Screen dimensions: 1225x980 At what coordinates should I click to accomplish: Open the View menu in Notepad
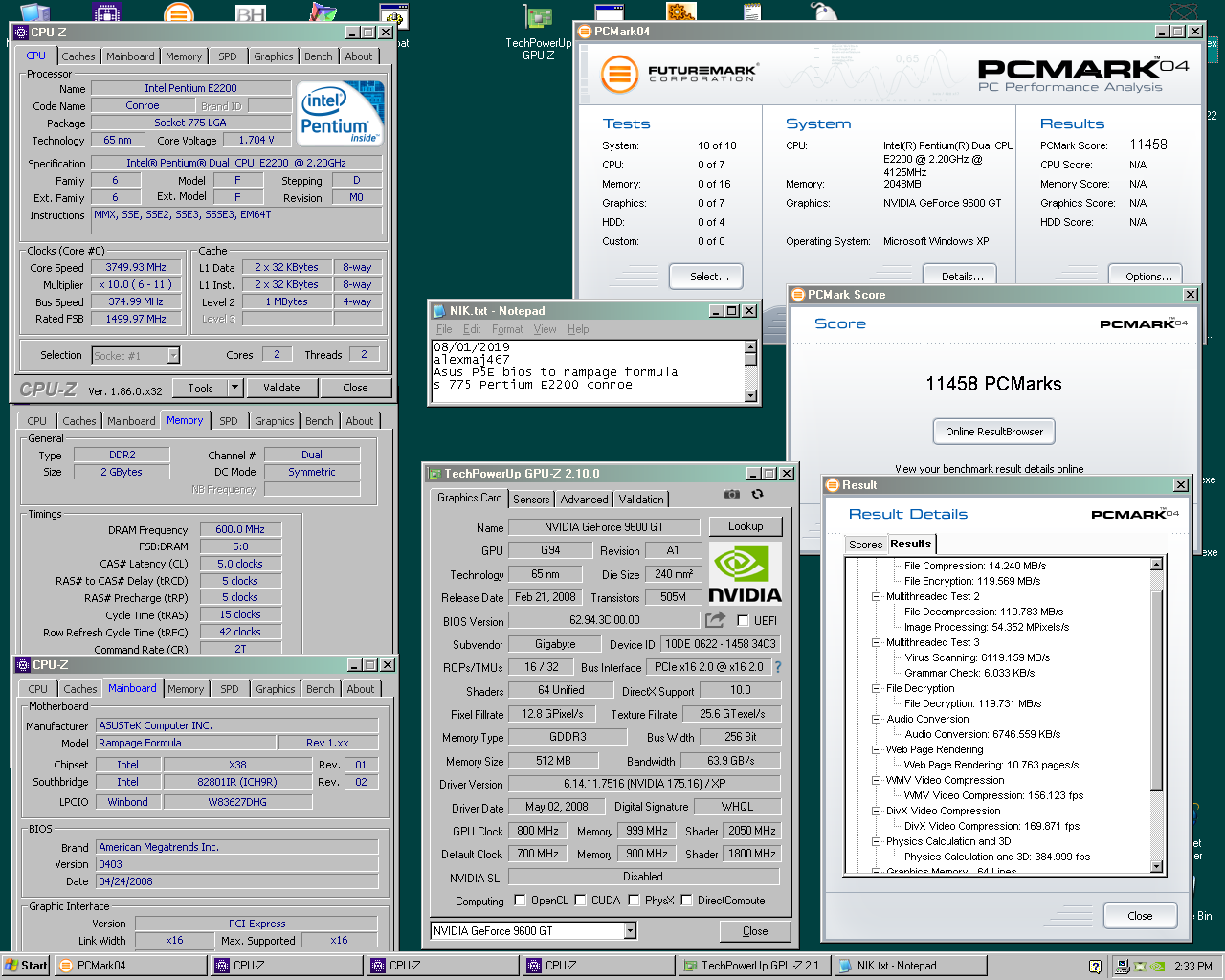545,329
